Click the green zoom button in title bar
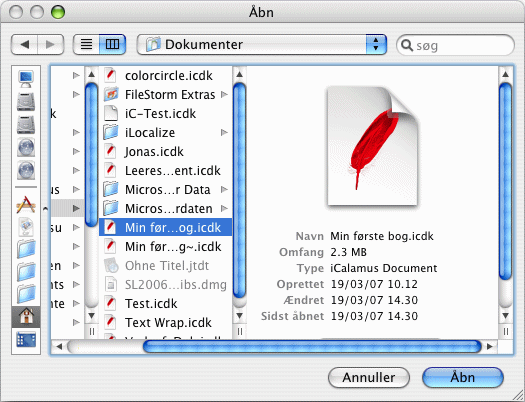 [x=58, y=12]
